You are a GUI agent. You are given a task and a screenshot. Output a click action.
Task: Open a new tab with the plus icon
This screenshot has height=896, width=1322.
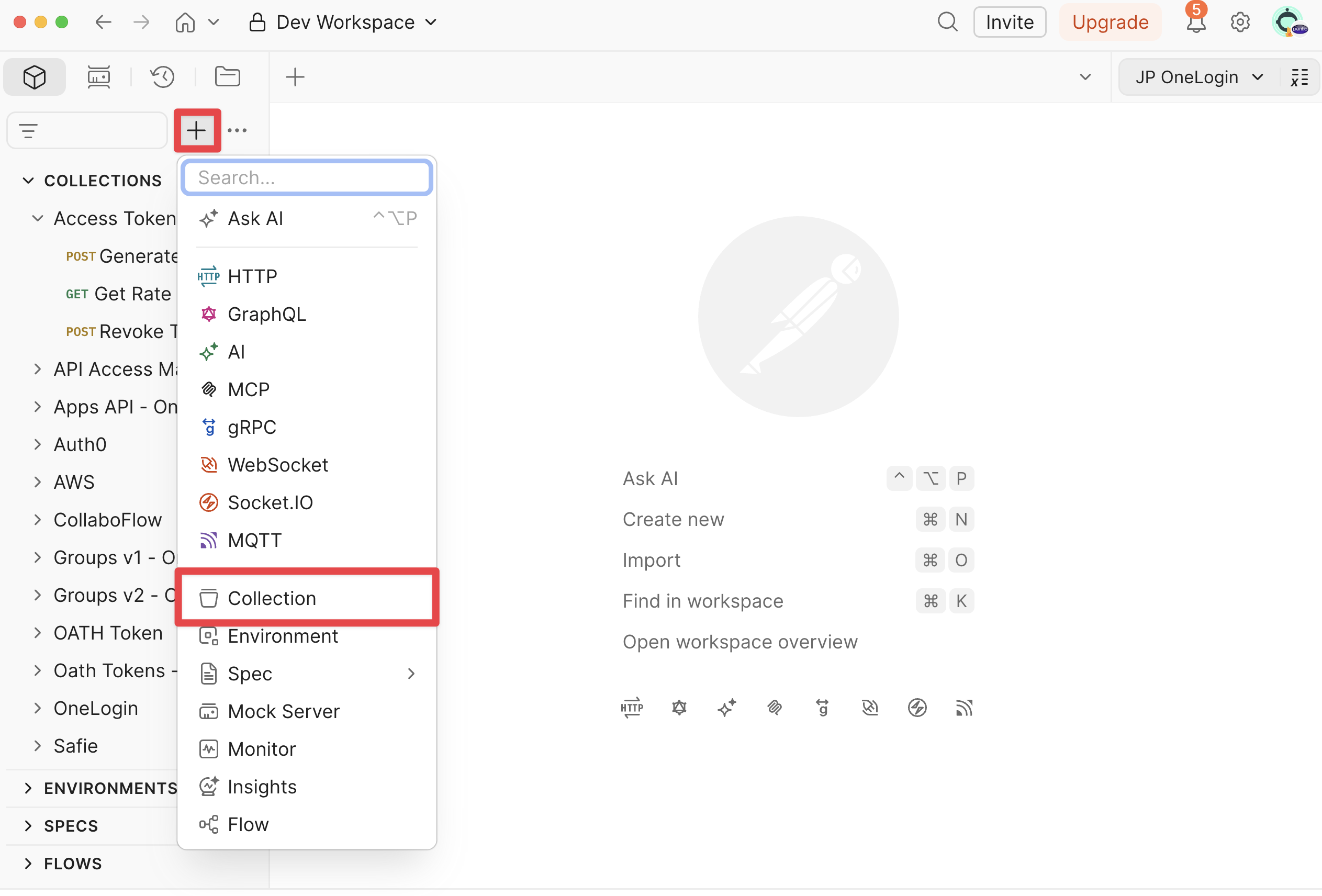[295, 77]
